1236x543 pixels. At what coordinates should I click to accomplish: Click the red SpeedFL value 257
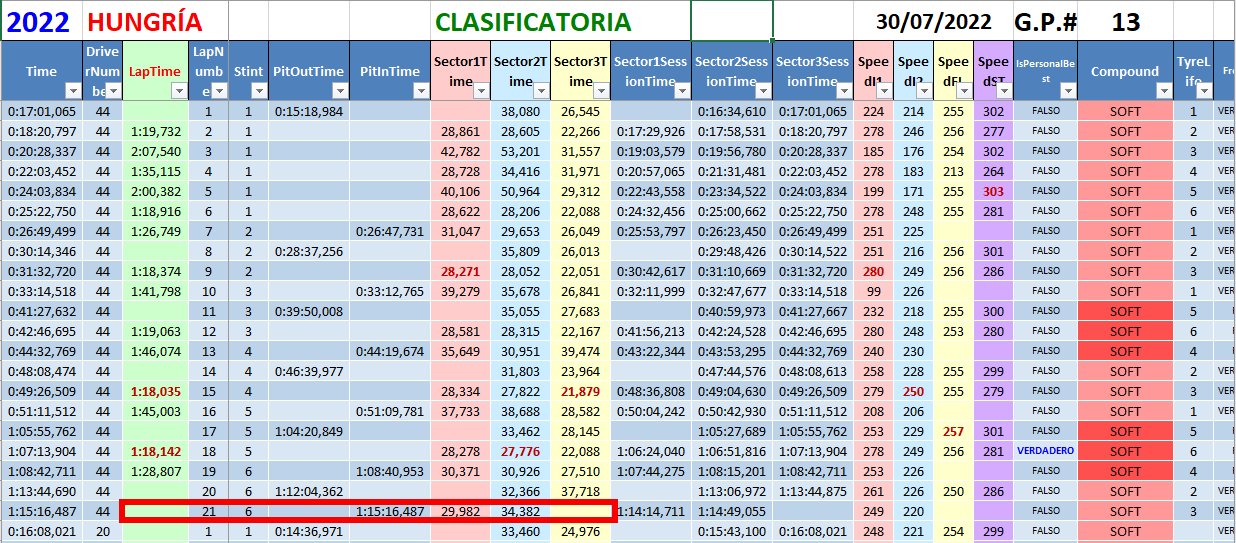[x=954, y=431]
